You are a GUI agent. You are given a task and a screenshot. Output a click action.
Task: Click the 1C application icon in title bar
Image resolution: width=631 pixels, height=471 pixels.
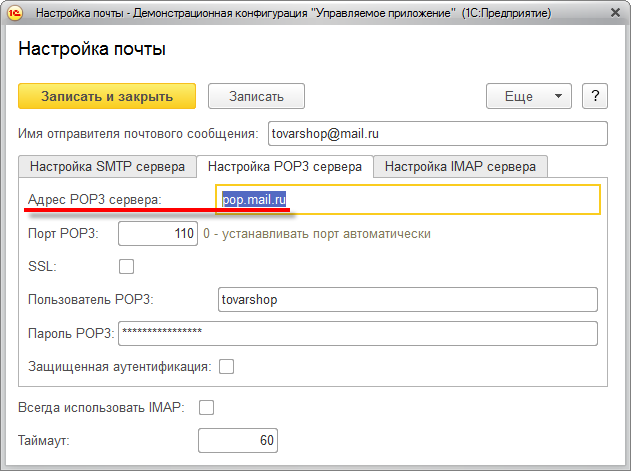pyautogui.click(x=16, y=14)
